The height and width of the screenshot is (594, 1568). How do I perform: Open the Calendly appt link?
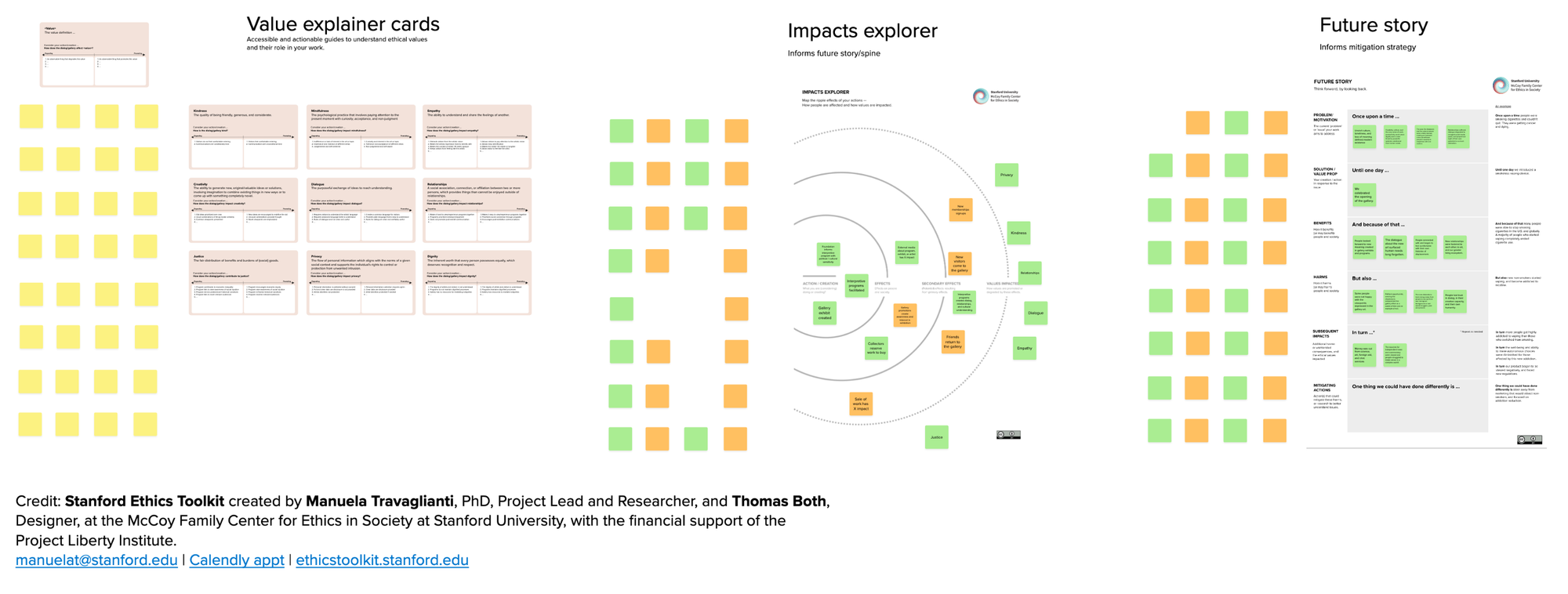point(237,560)
